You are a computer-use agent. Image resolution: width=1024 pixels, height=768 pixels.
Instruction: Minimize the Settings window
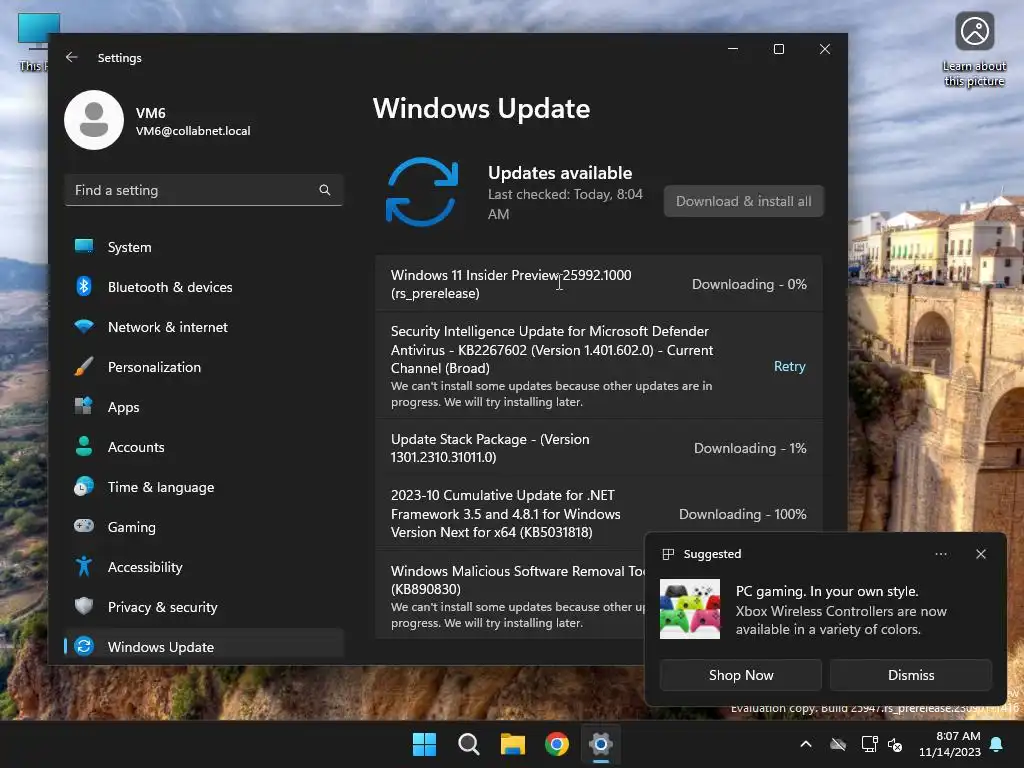(733, 49)
